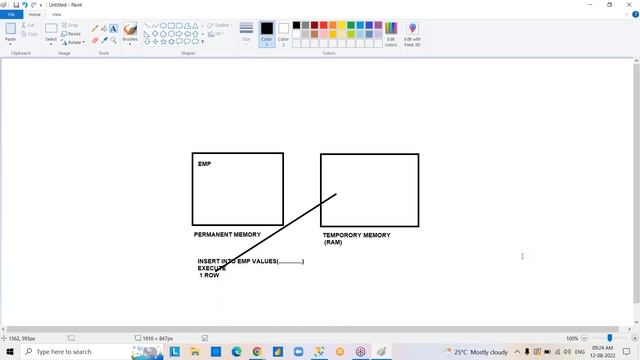Expand the shapes gallery more arrow
This screenshot has width=640, height=360.
pyautogui.click(x=202, y=42)
